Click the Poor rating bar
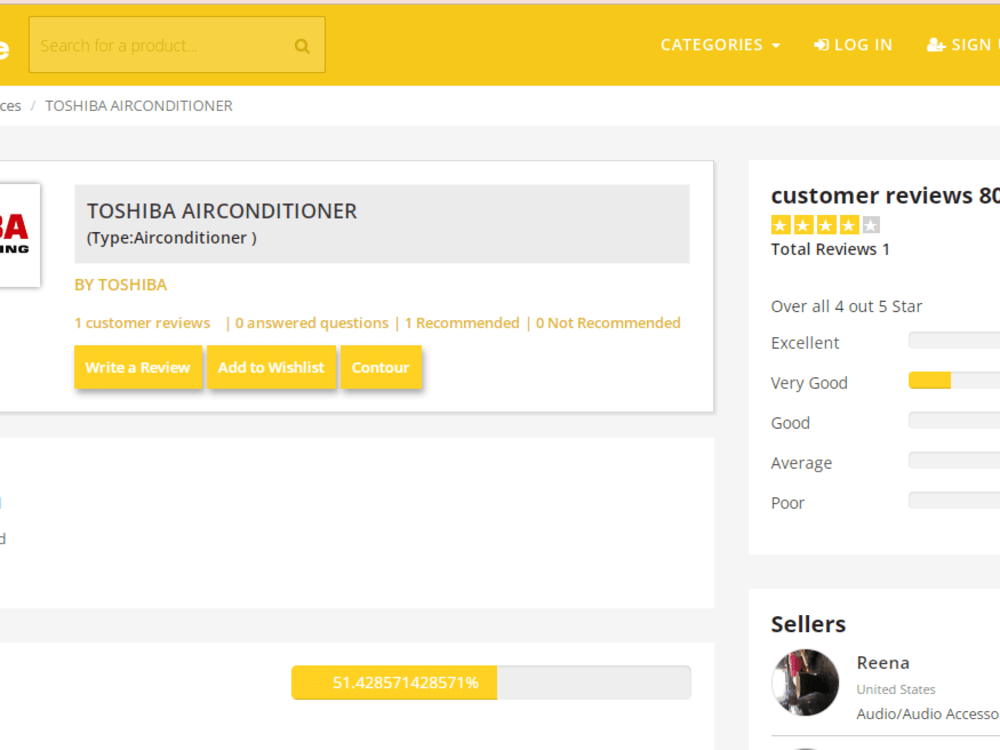Screen dimensions: 1000x750 (954, 501)
